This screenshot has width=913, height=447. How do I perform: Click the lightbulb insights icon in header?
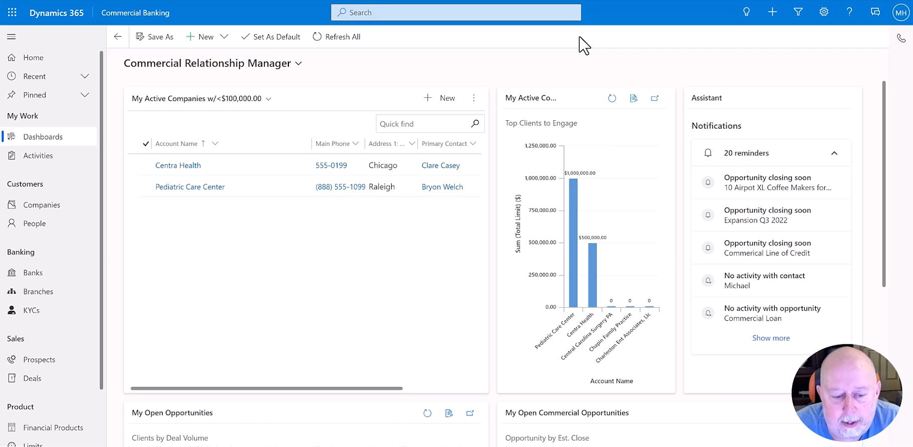746,12
